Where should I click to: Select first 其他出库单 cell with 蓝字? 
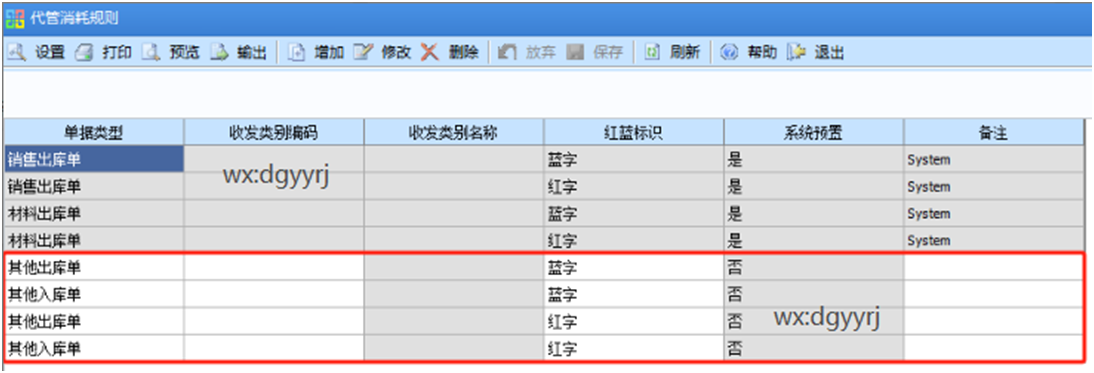93,268
